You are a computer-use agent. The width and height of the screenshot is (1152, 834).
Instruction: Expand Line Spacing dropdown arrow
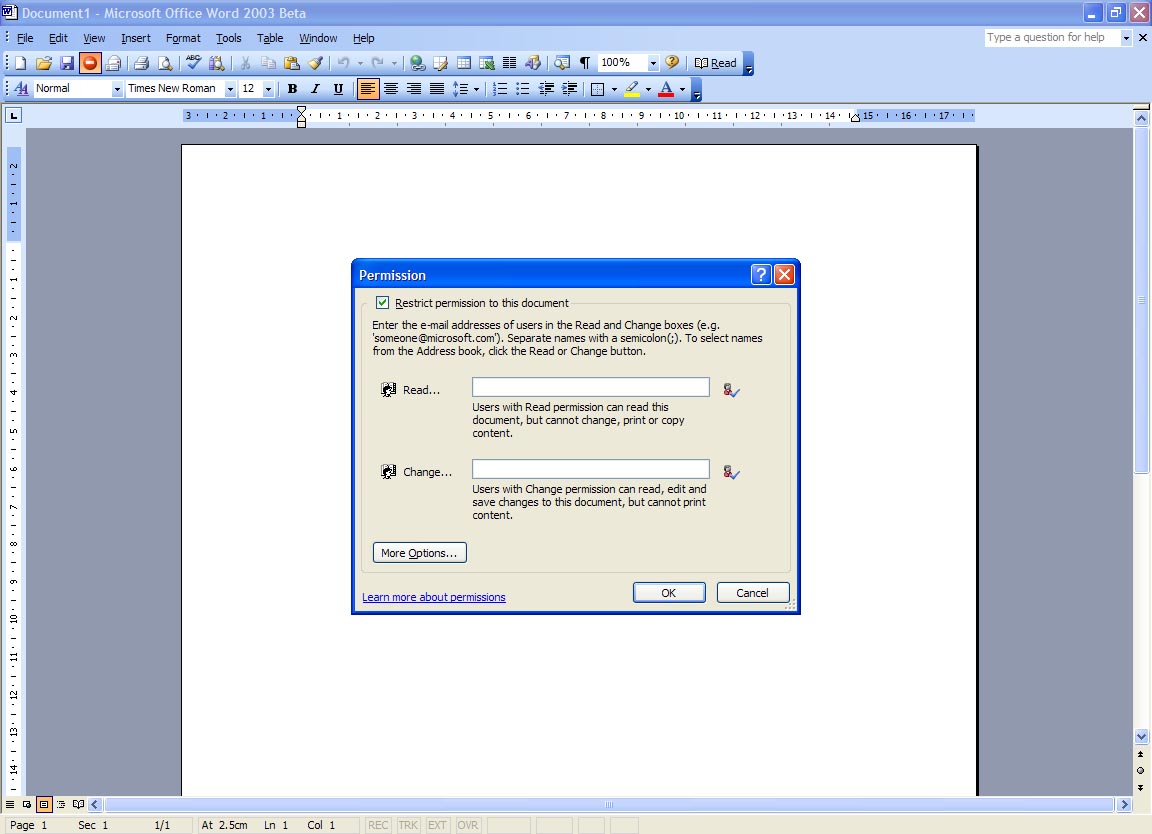click(x=476, y=89)
